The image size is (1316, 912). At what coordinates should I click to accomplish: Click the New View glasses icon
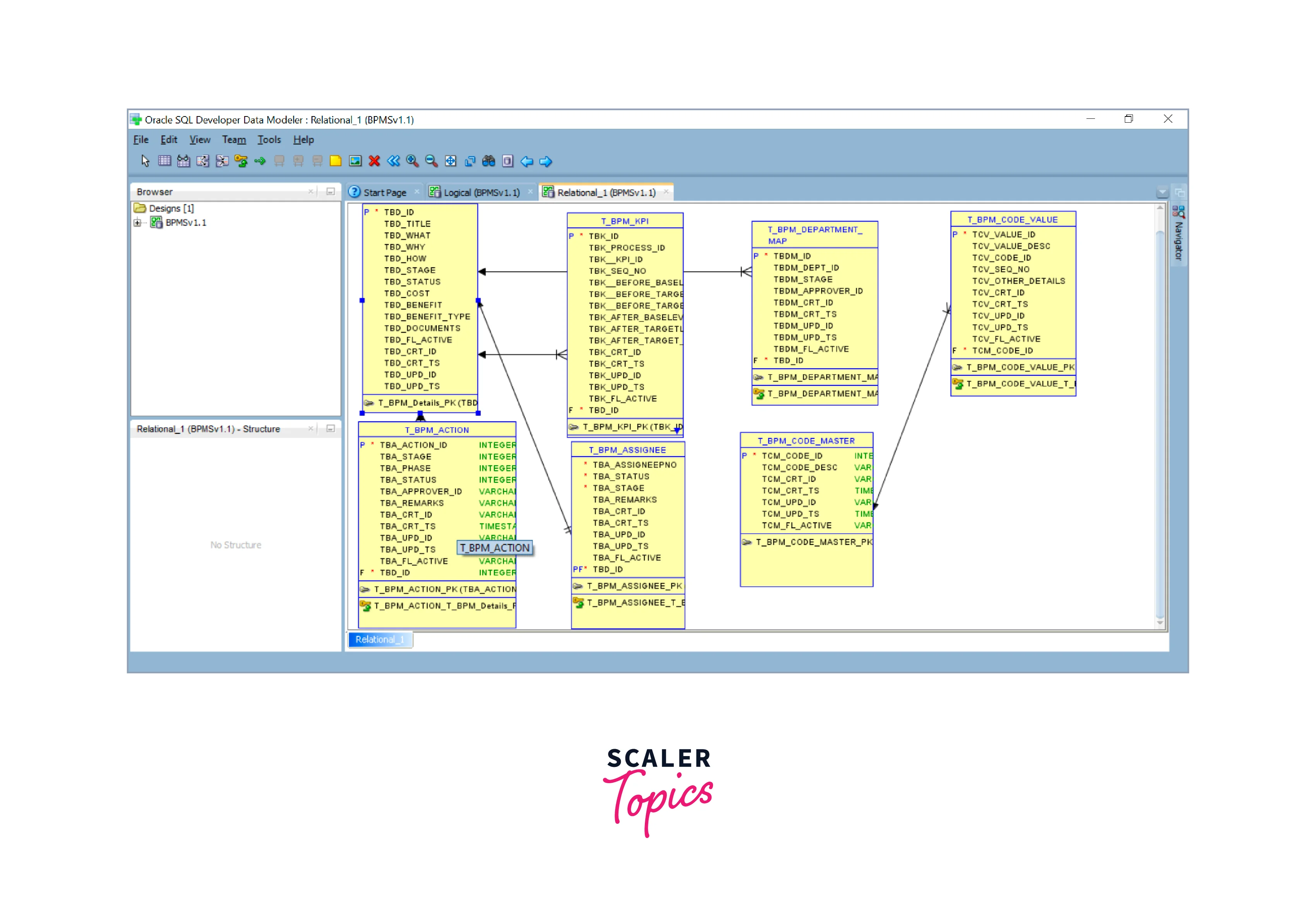tap(183, 161)
